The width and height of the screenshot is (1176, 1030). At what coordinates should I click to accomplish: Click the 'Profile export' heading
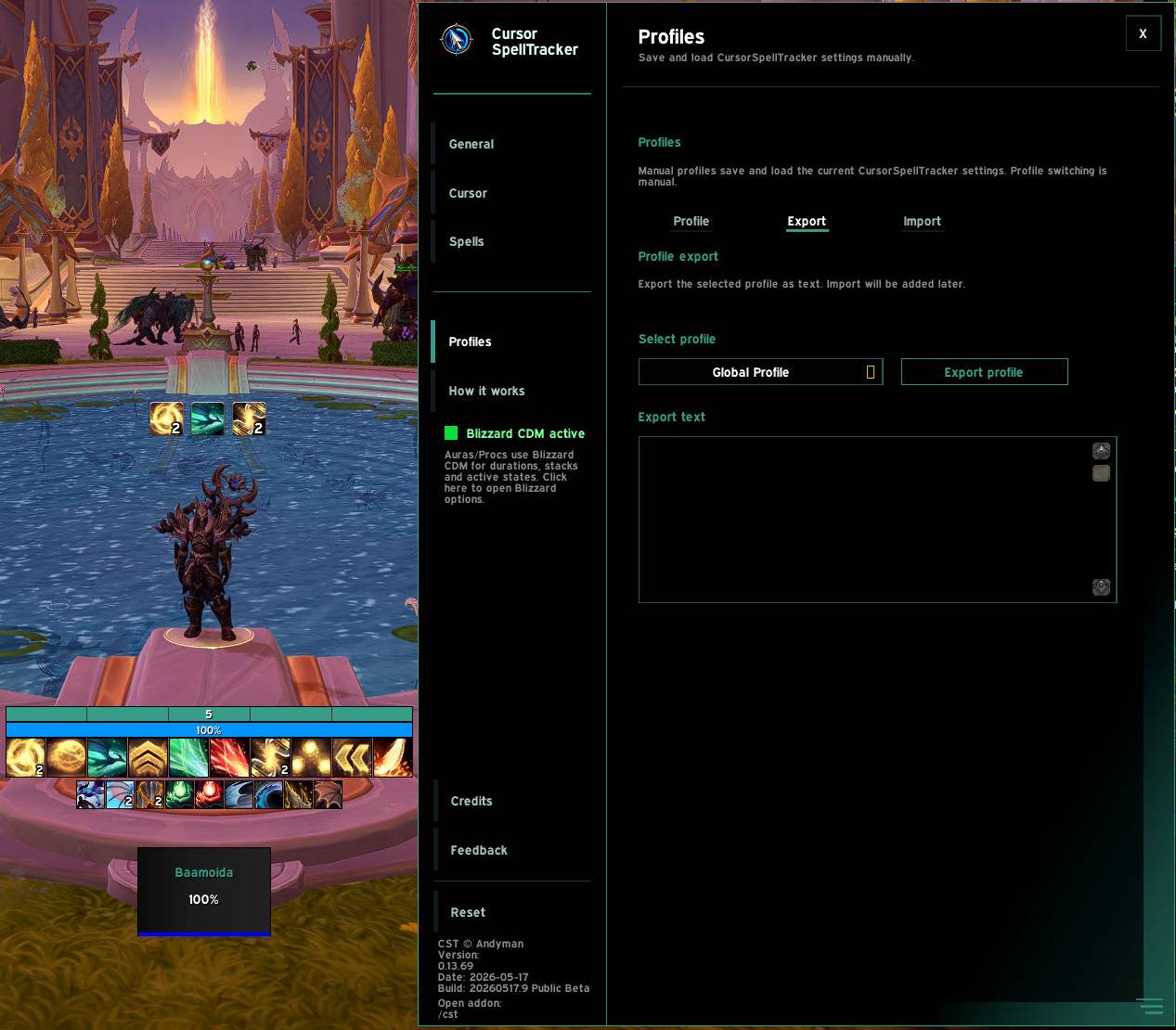pos(678,256)
